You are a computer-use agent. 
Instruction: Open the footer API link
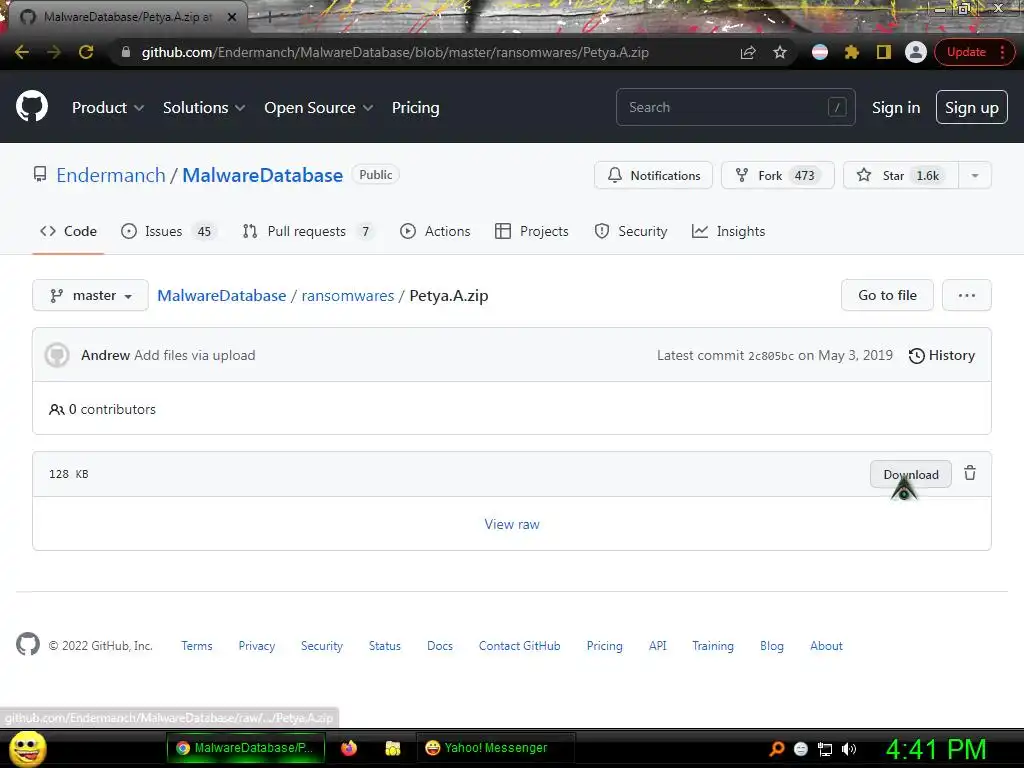(658, 646)
